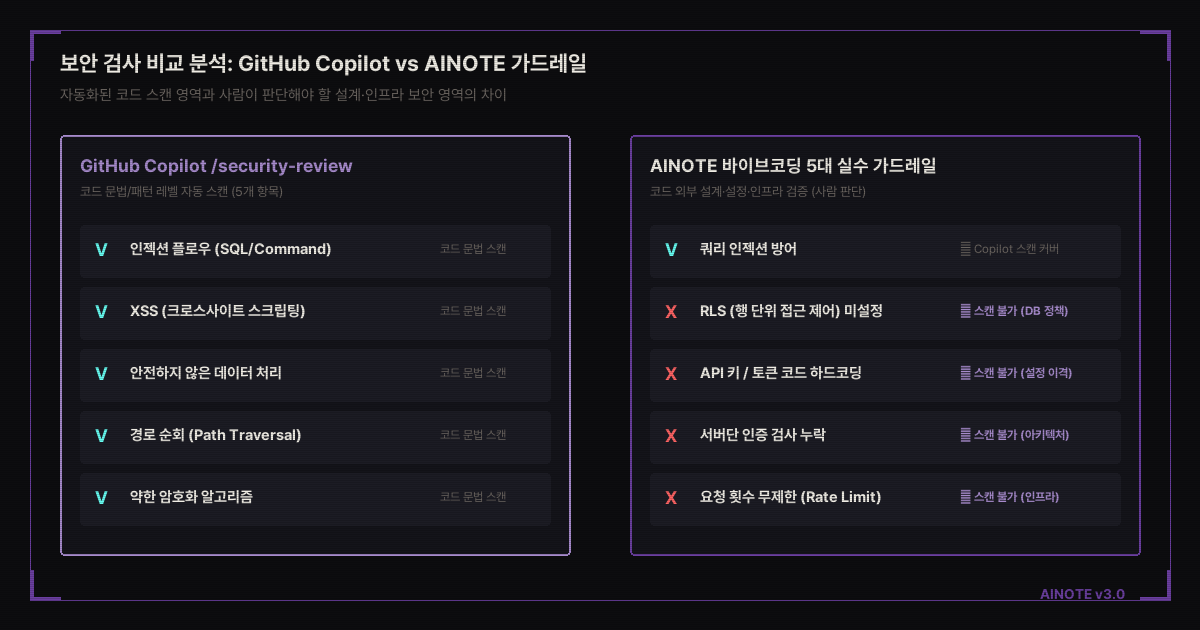1200x630 pixels.
Task: Click the check icon beside 약한 암호화 알고리즘
Action: [101, 497]
